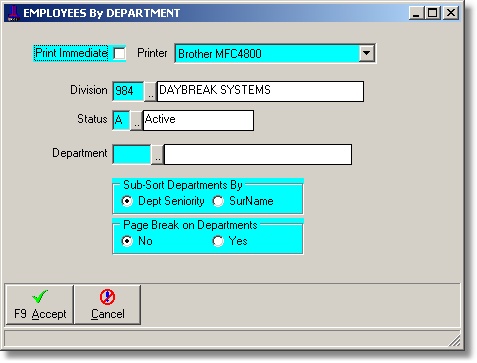This screenshot has height=363, width=477.
Task: Open the Division lookup button
Action: point(151,91)
